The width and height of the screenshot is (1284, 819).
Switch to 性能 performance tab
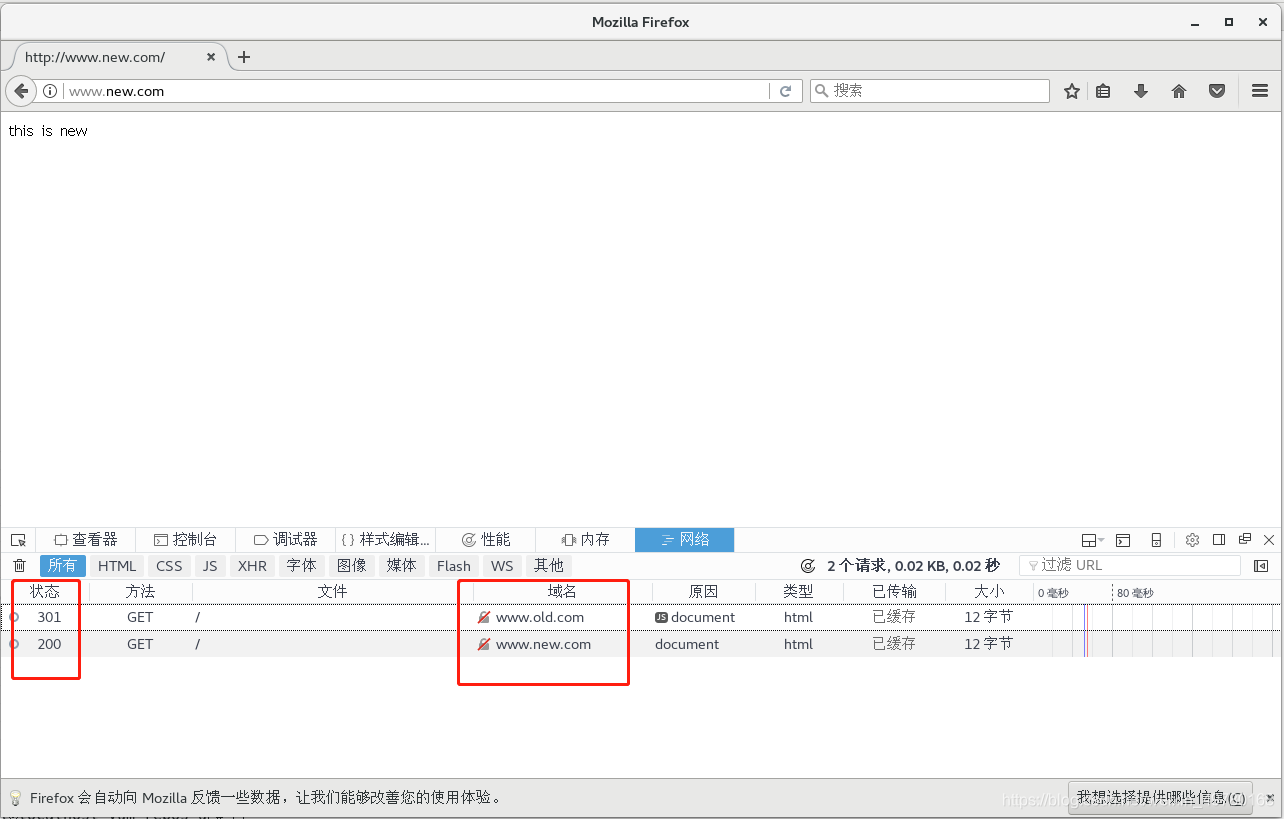(x=485, y=540)
